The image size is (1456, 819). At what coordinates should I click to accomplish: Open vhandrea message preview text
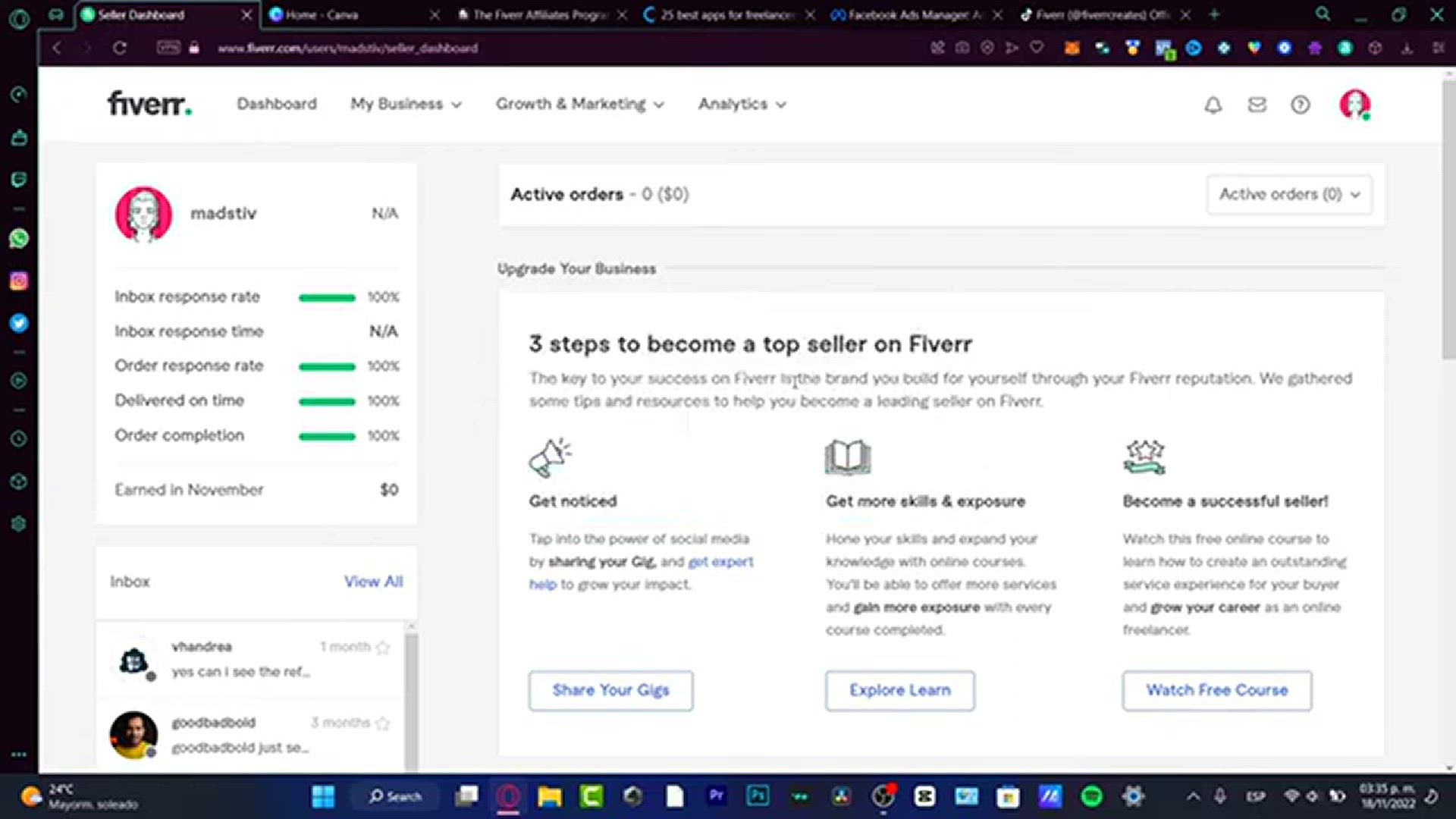[x=240, y=672]
